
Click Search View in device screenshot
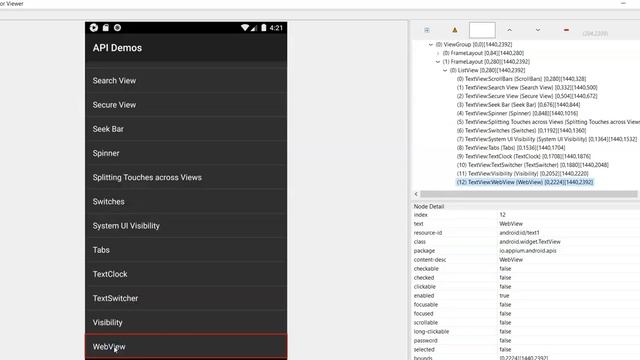coord(186,81)
